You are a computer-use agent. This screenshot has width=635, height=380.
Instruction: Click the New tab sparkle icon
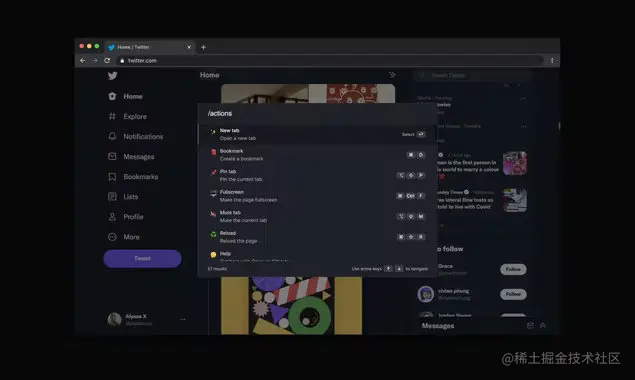(213, 132)
